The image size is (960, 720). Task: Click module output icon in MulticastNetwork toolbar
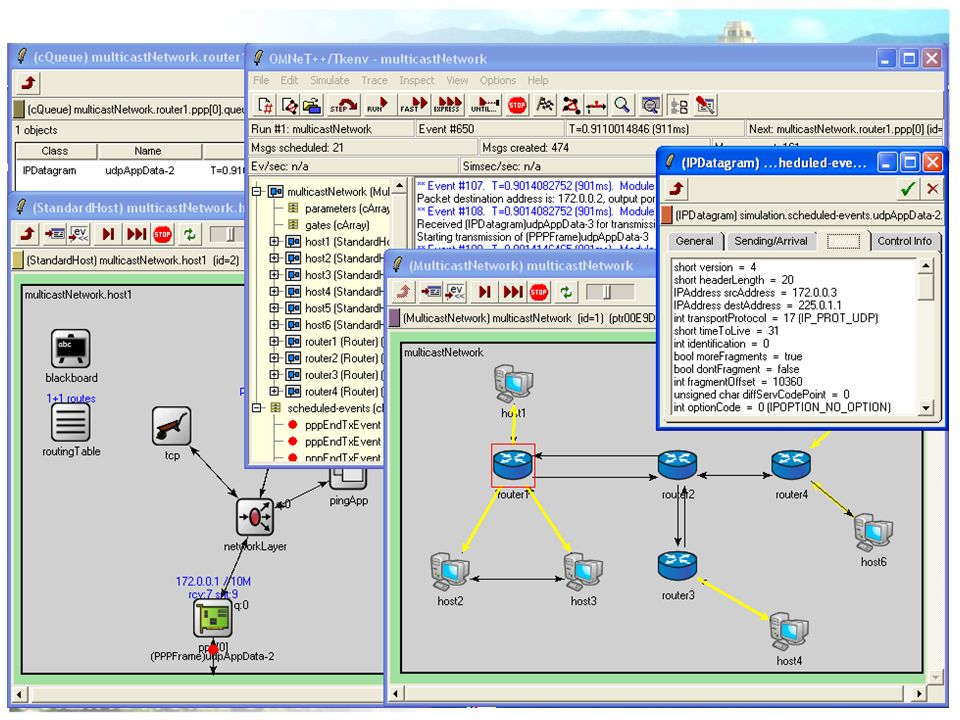click(x=430, y=292)
